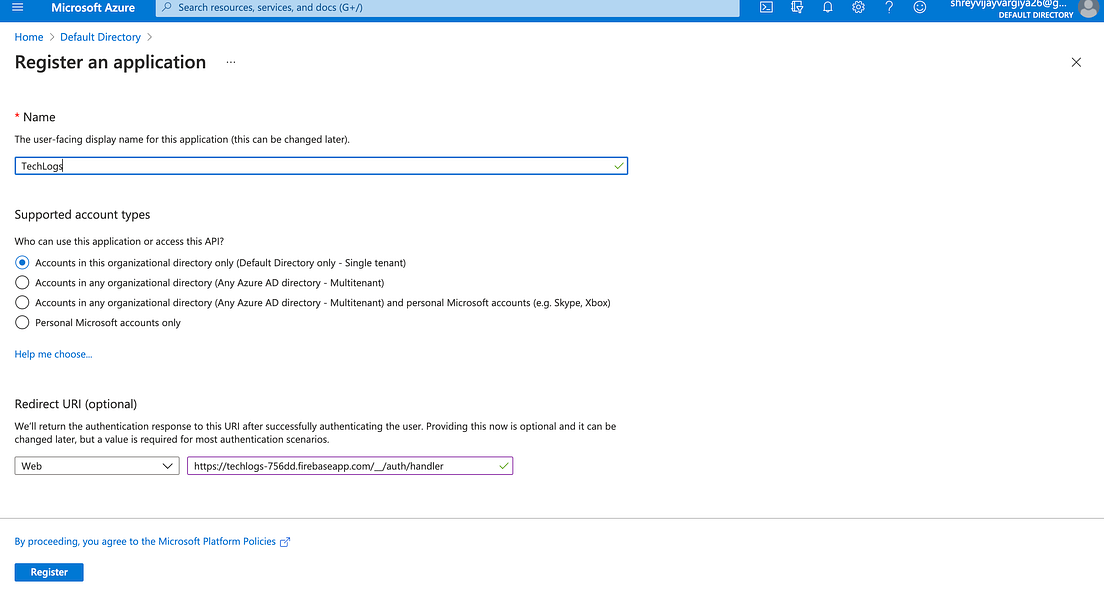Open the portal settings gear
Viewport: 1104px width, 597px height.
click(858, 8)
